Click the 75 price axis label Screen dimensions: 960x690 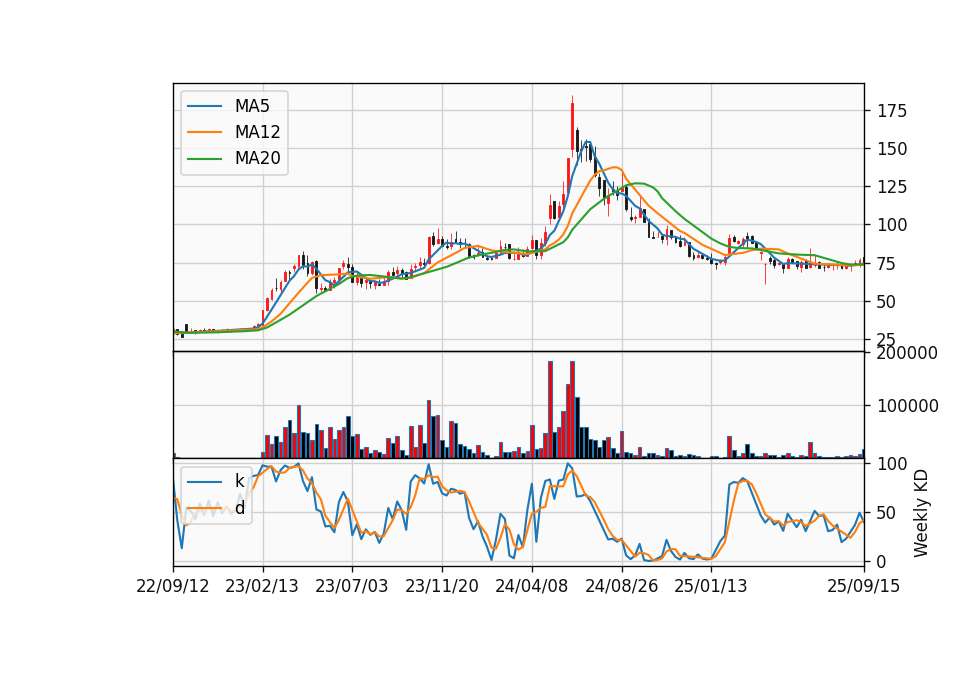tap(887, 264)
